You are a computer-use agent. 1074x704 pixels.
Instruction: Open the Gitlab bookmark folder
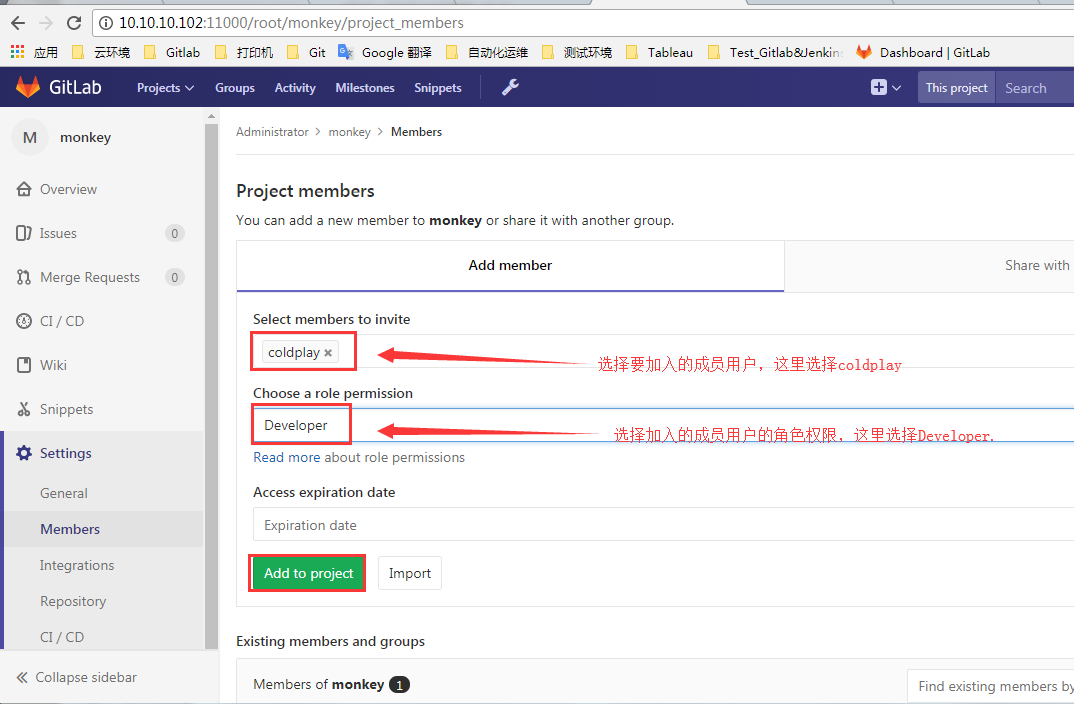click(x=172, y=52)
